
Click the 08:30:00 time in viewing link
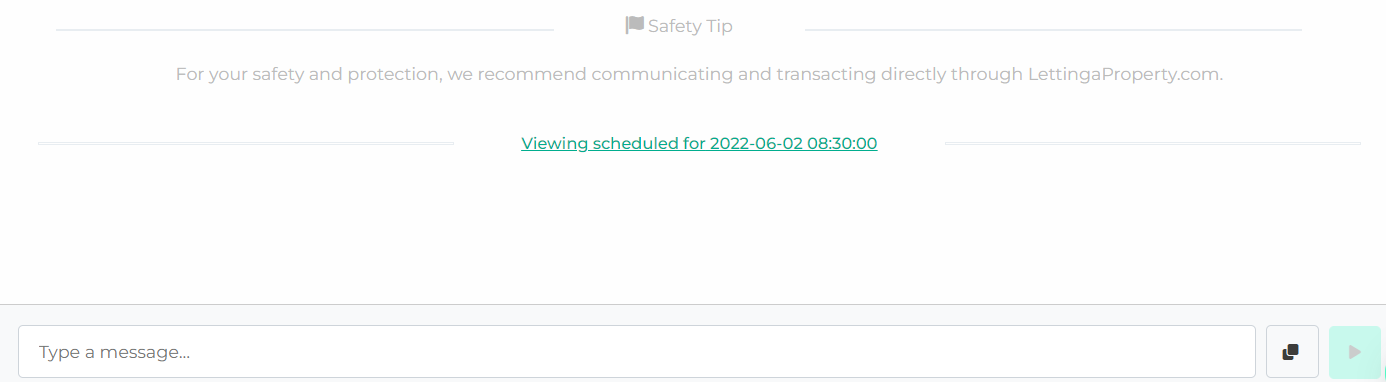tap(842, 143)
